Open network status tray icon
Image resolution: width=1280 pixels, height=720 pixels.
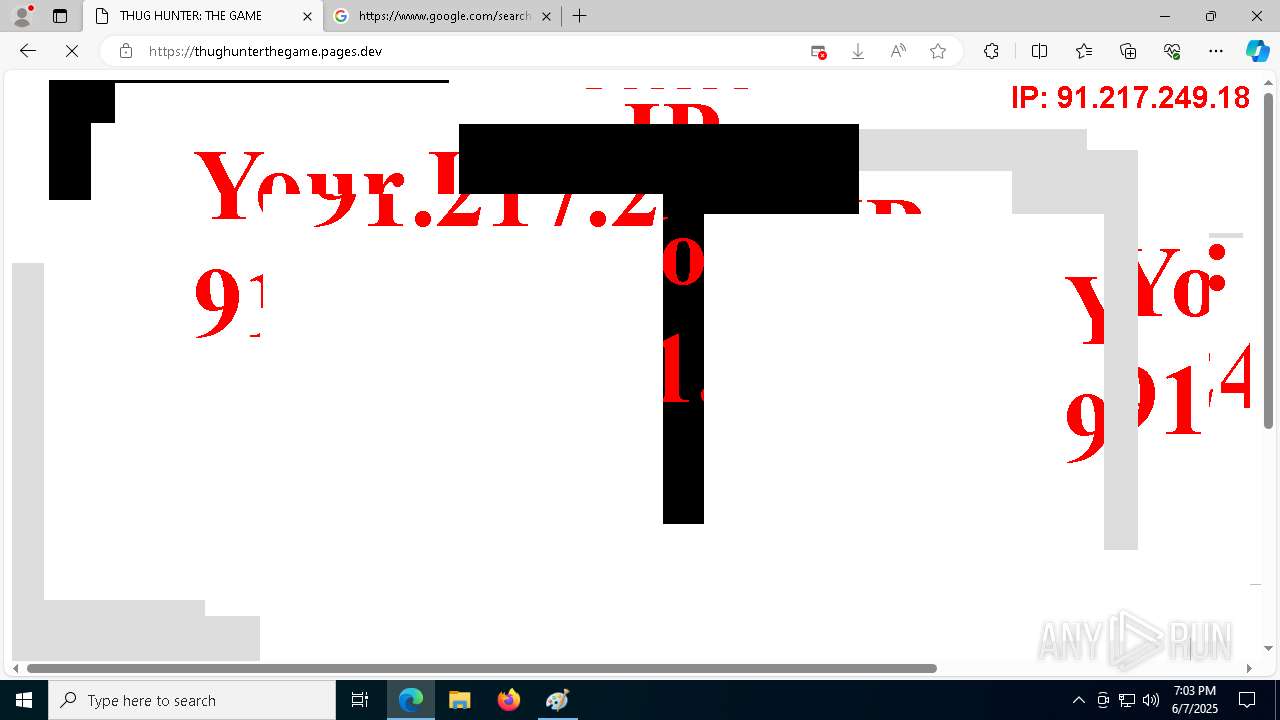pos(1127,700)
